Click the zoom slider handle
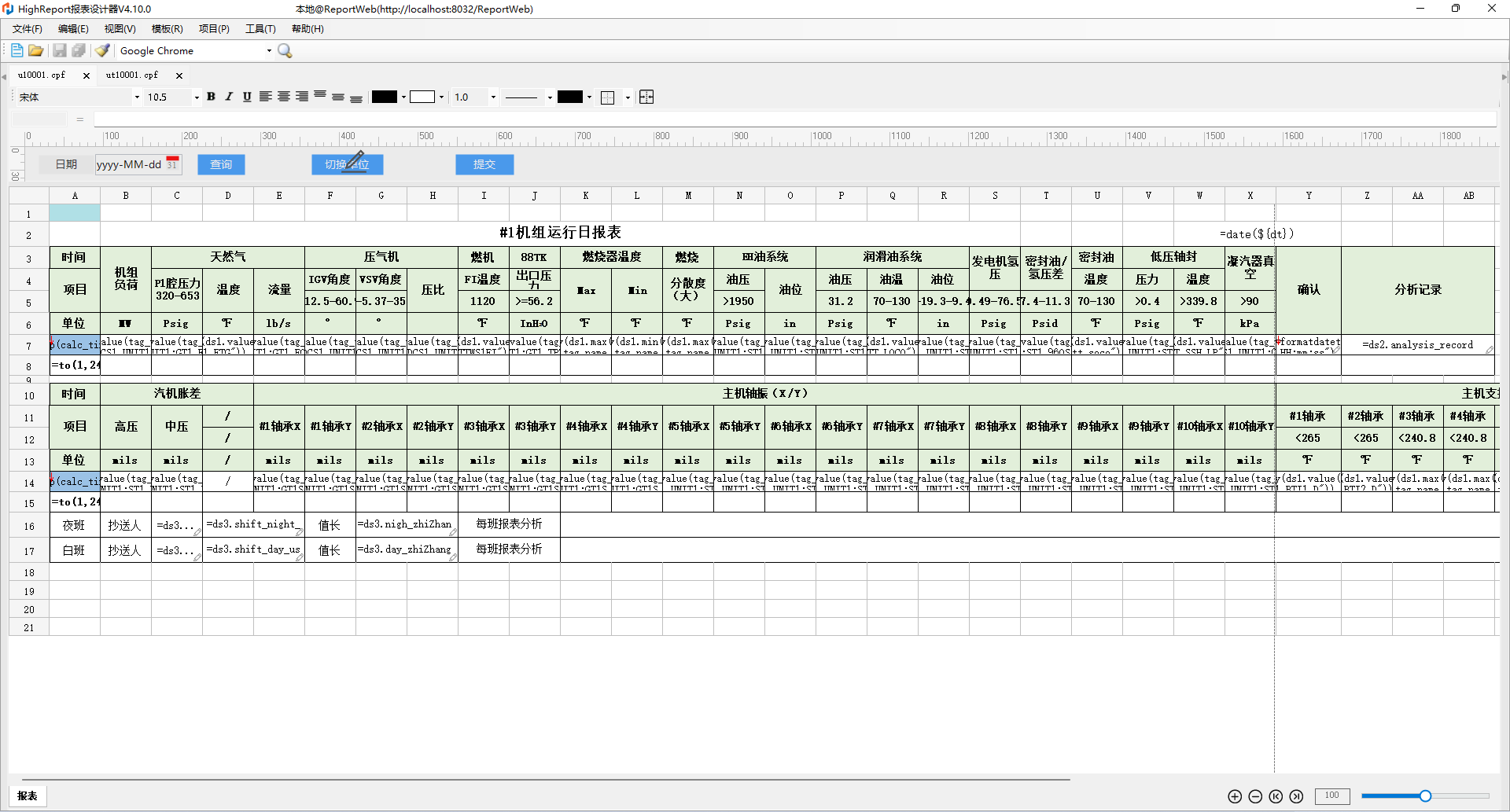 click(1425, 796)
